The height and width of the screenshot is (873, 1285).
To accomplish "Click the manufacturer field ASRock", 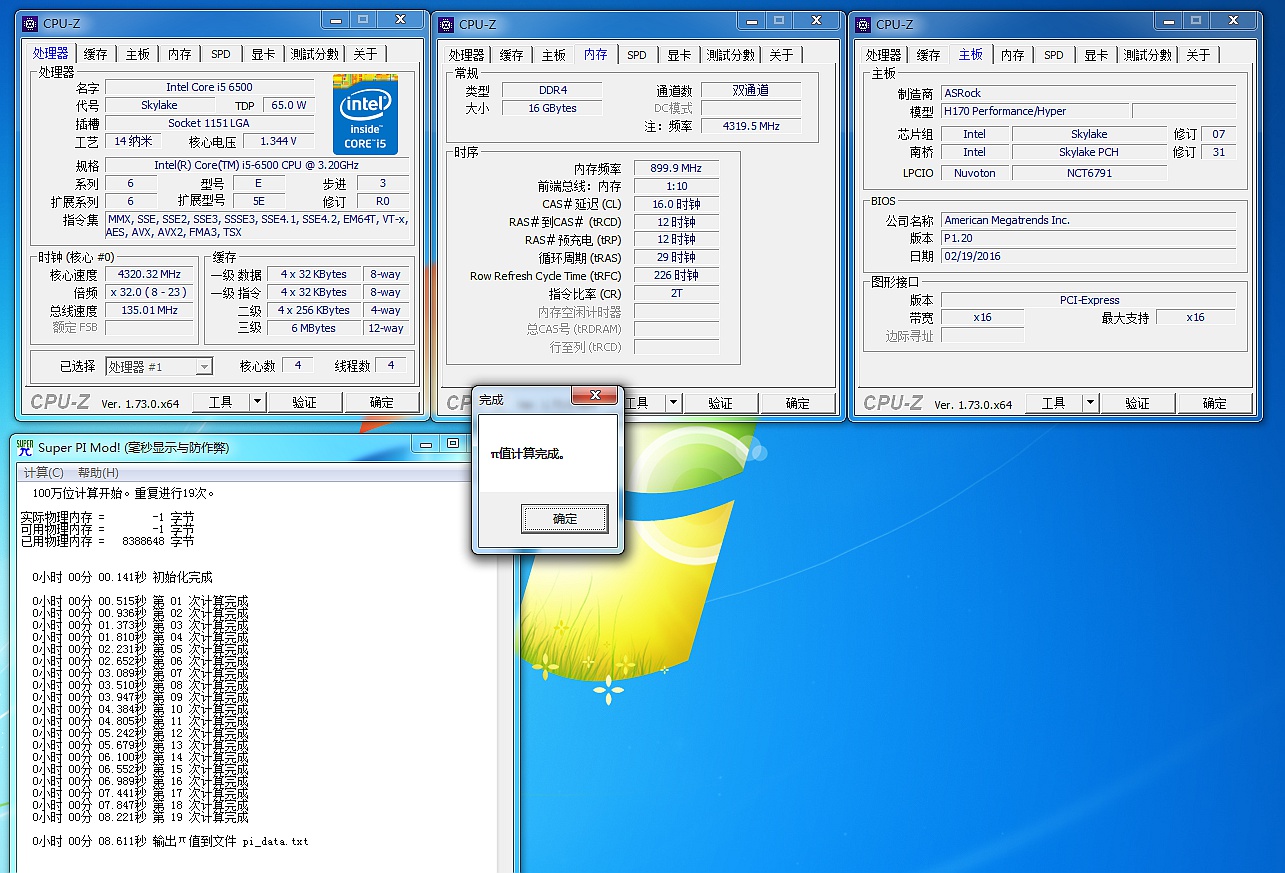I will (x=1088, y=94).
